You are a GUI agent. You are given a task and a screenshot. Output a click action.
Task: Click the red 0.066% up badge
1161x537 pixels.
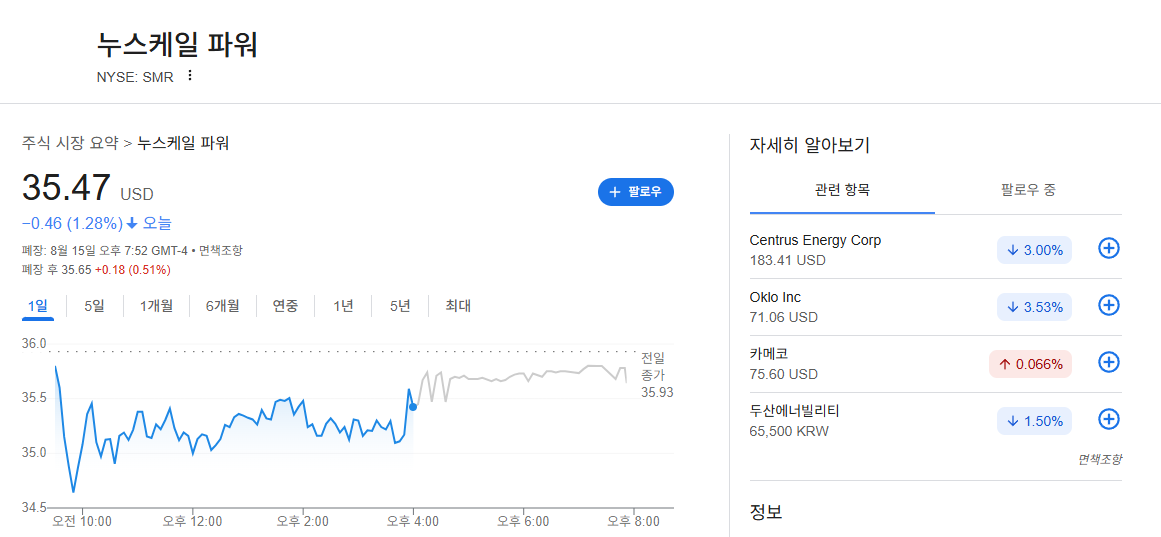pyautogui.click(x=1030, y=364)
